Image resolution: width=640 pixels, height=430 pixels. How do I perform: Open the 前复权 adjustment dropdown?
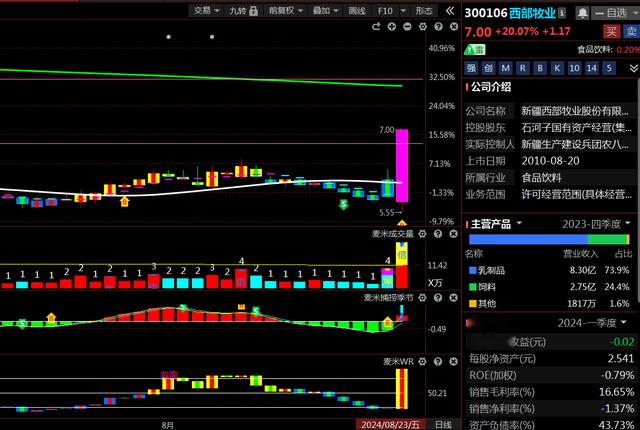[x=285, y=11]
